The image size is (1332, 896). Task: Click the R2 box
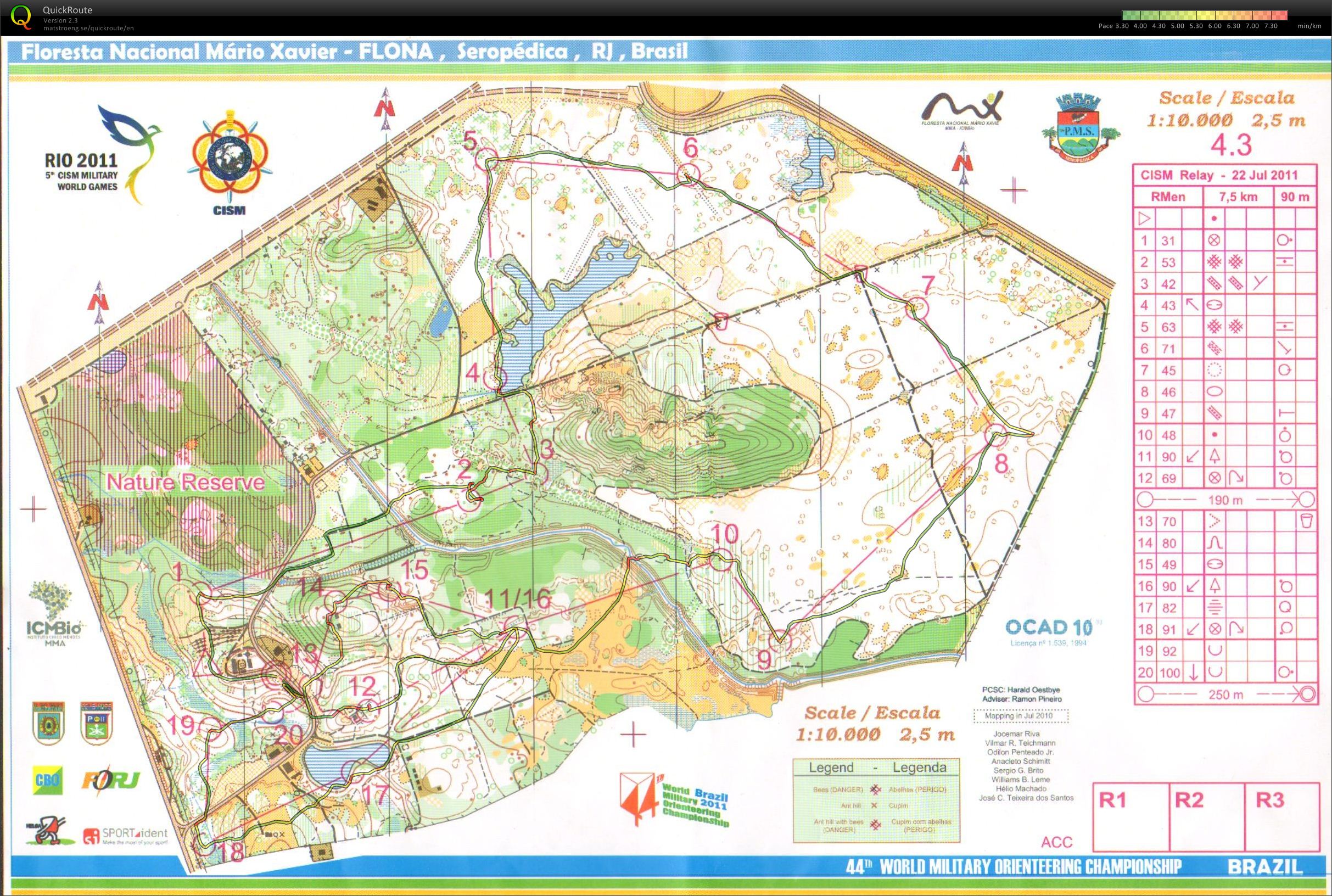click(x=1207, y=817)
